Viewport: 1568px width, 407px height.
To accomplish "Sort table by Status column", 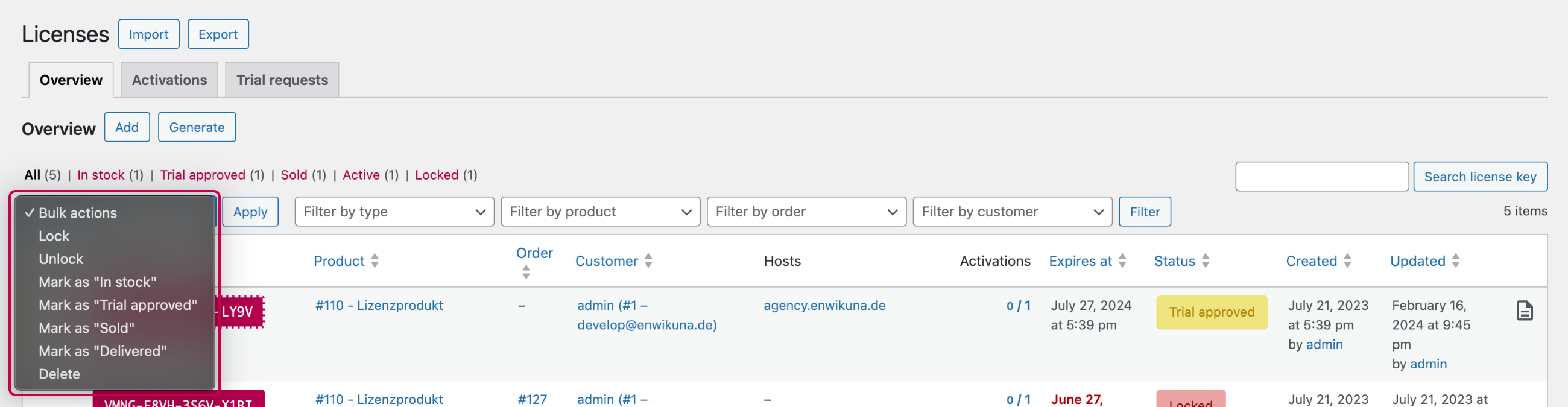I will coord(1174,262).
